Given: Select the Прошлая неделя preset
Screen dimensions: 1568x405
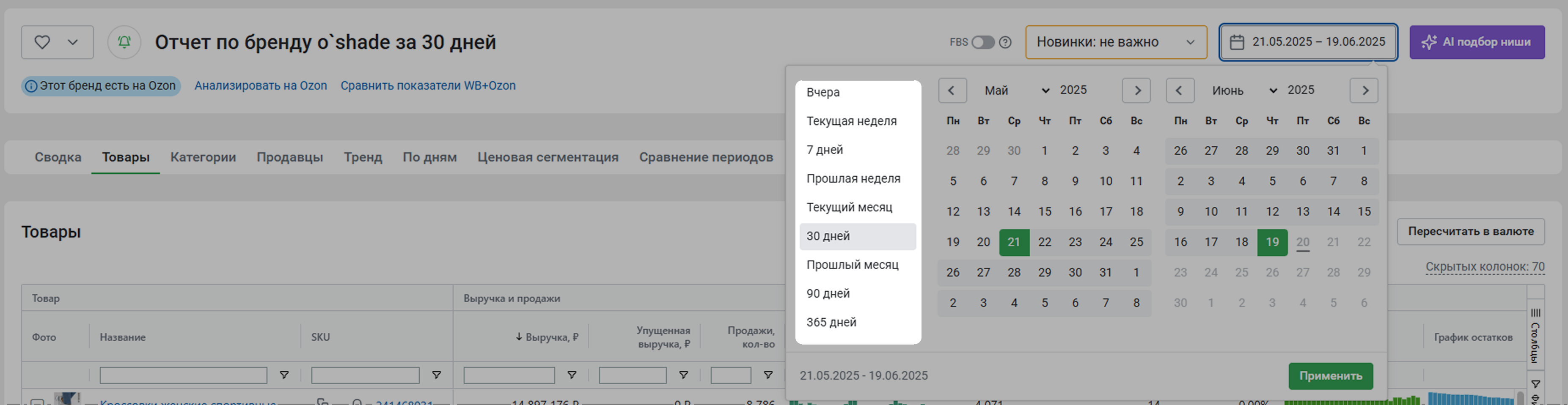Looking at the screenshot, I should tap(858, 179).
